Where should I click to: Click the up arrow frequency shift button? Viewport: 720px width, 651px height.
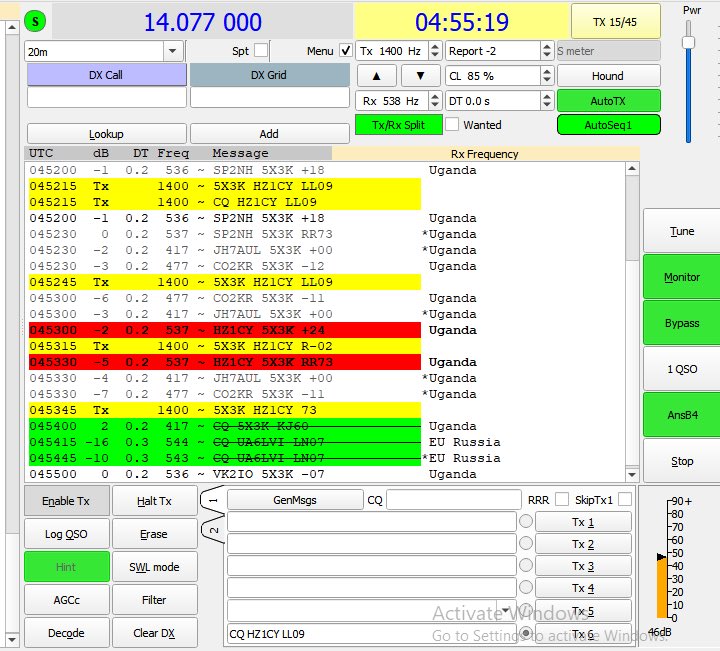(x=377, y=76)
